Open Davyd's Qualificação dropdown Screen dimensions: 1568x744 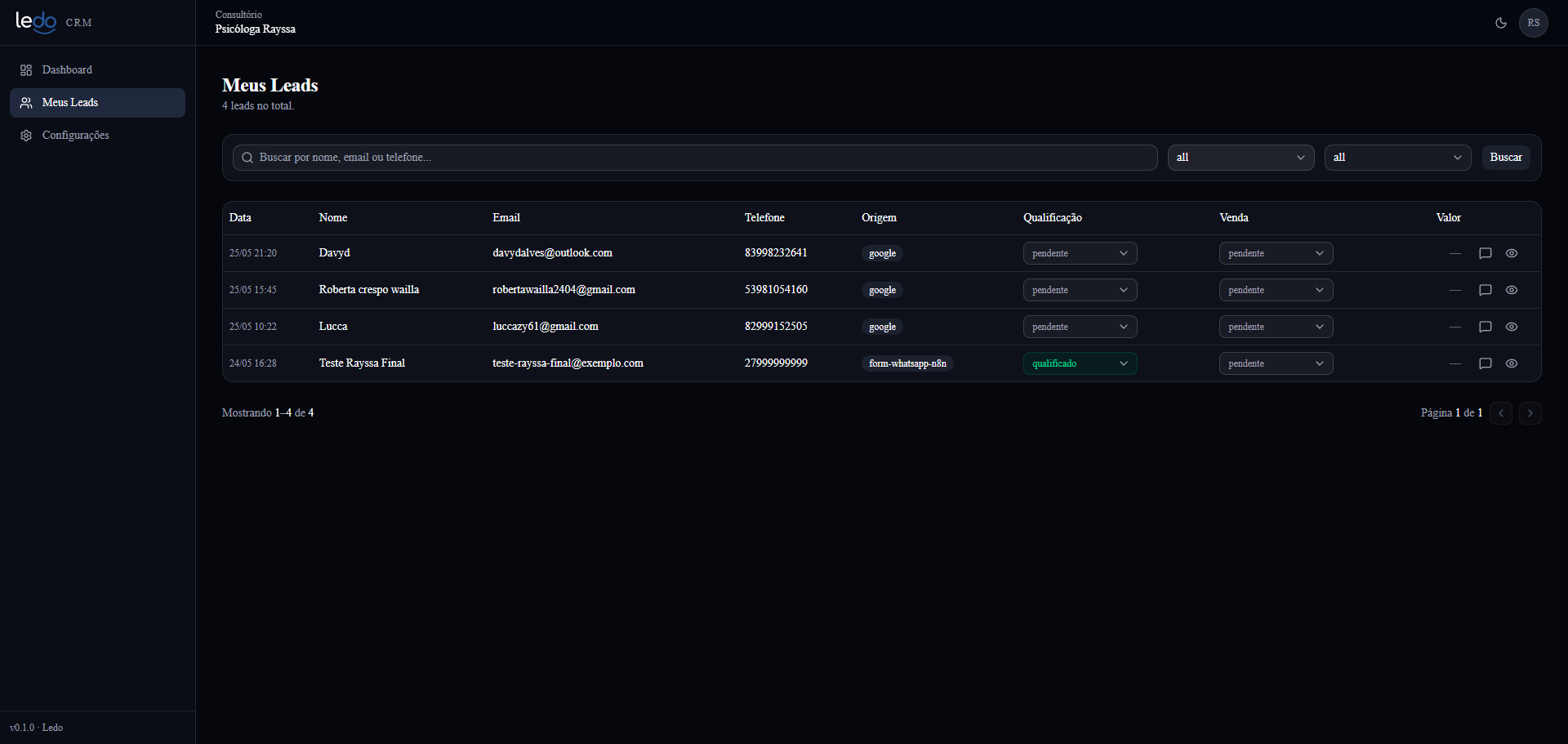click(1080, 253)
